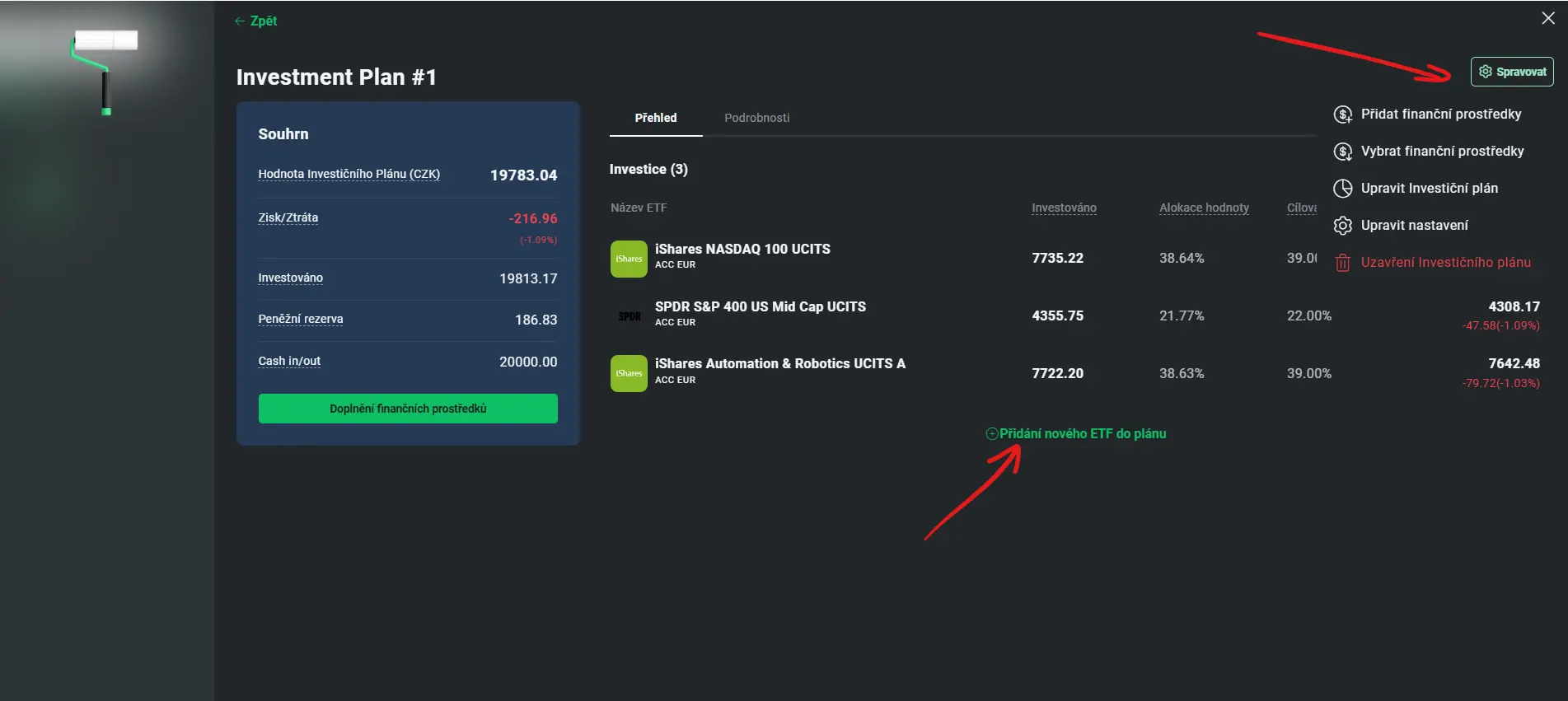Open the iShares Automation & Robotics logo
The image size is (1568, 701).
point(629,373)
